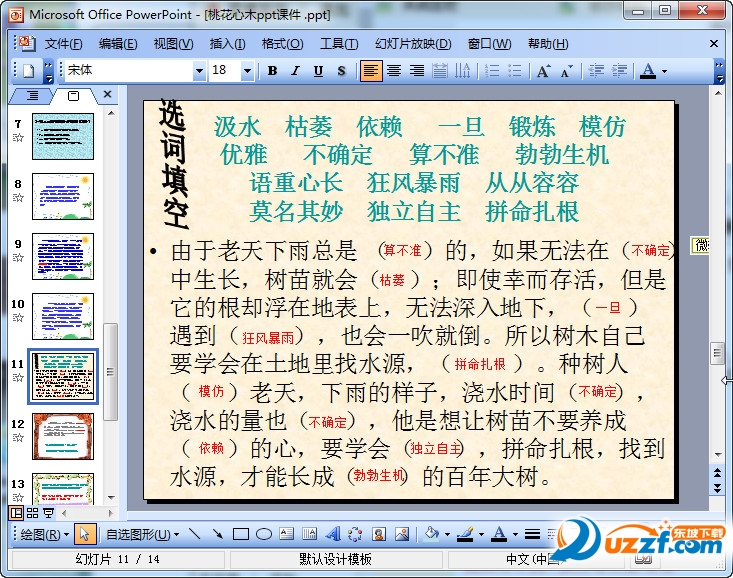
Task: Click the formatting toolbar font color A
Action: pyautogui.click(x=647, y=71)
